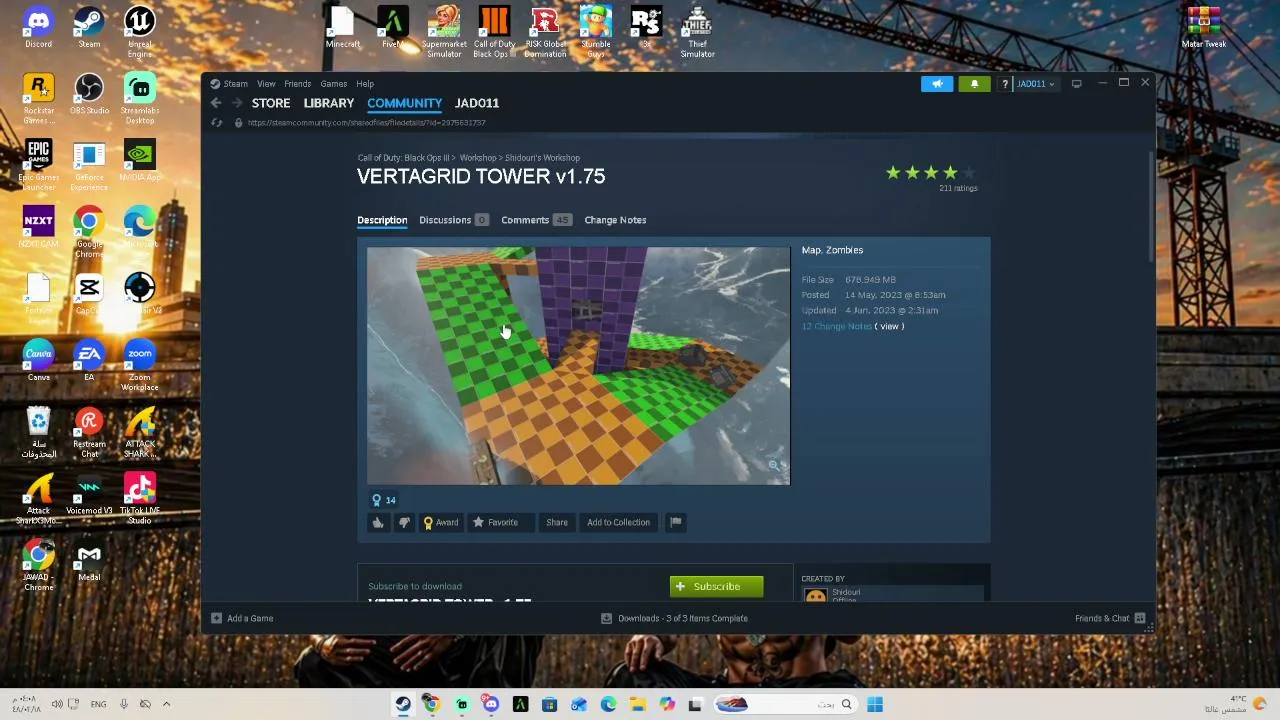Click Steam icon in Windows taskbar
Screen dimensions: 1280x720
403,704
